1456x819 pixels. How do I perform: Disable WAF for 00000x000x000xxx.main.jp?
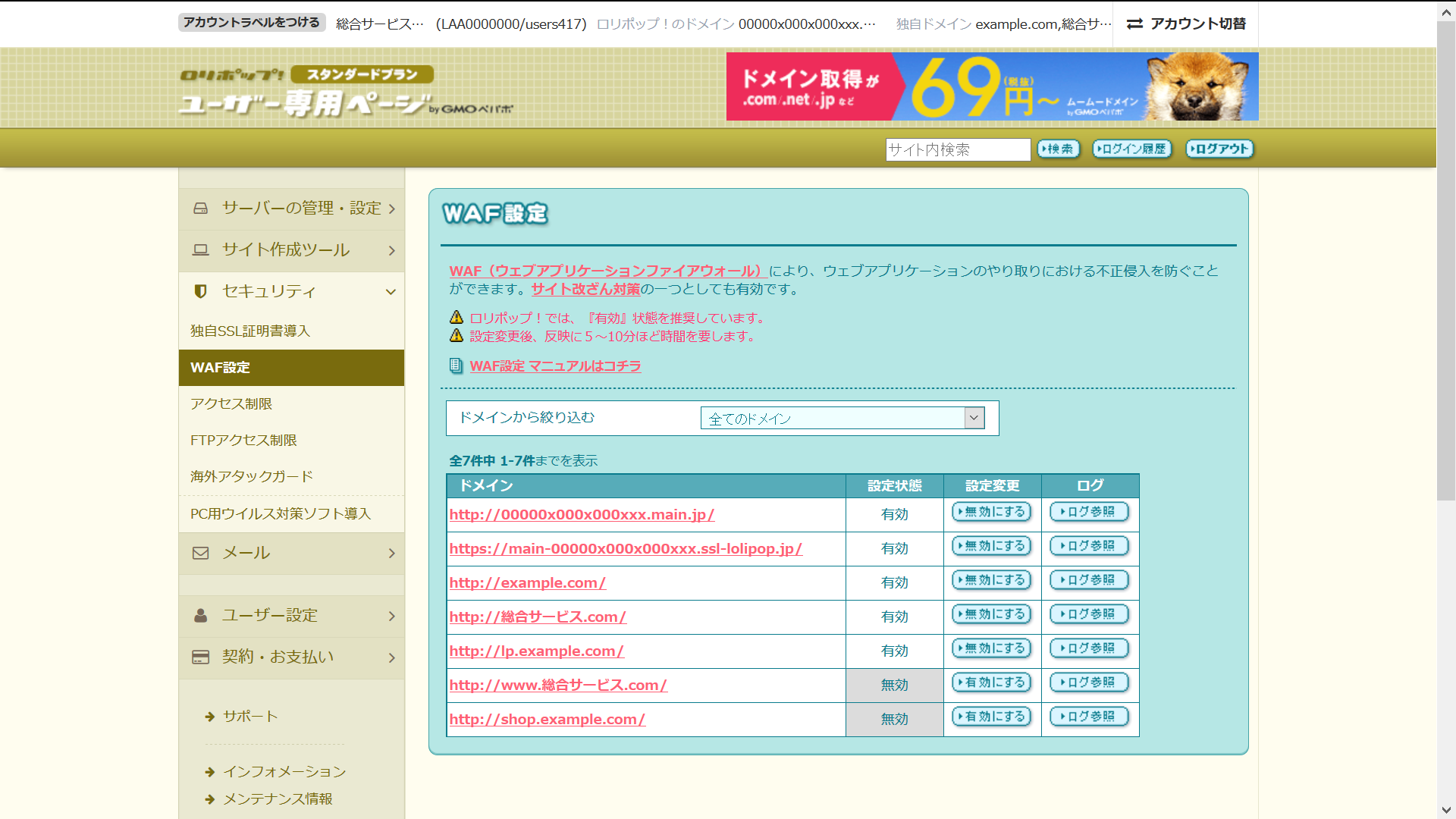click(x=991, y=512)
